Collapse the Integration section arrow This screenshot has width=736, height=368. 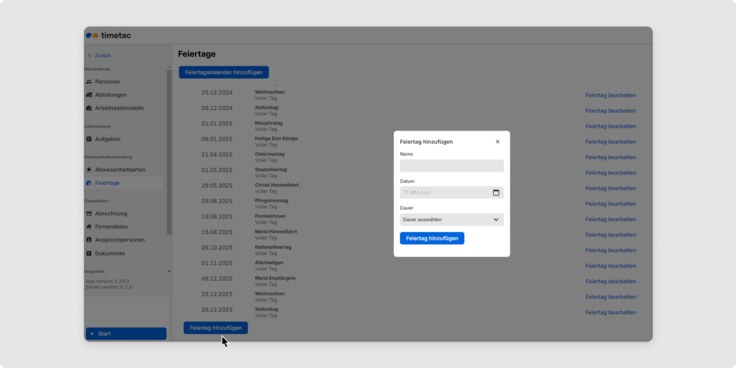click(x=169, y=271)
